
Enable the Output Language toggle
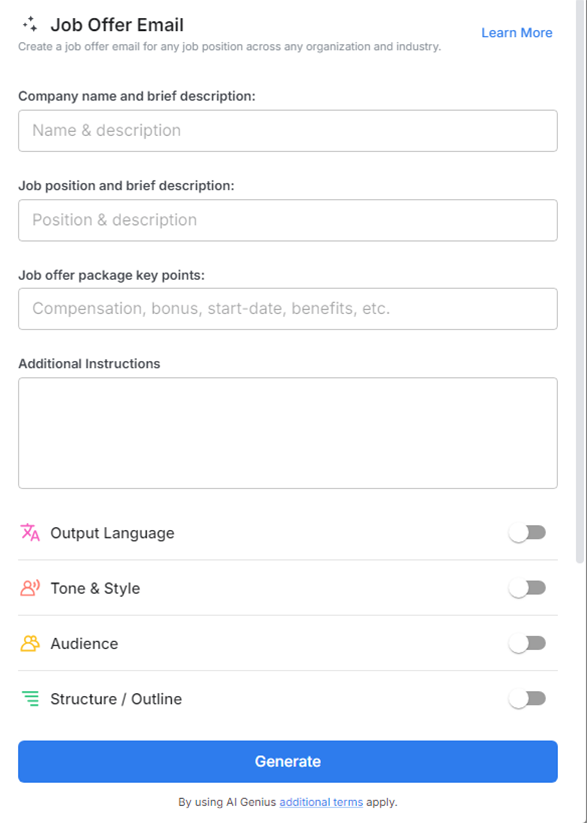click(x=528, y=532)
